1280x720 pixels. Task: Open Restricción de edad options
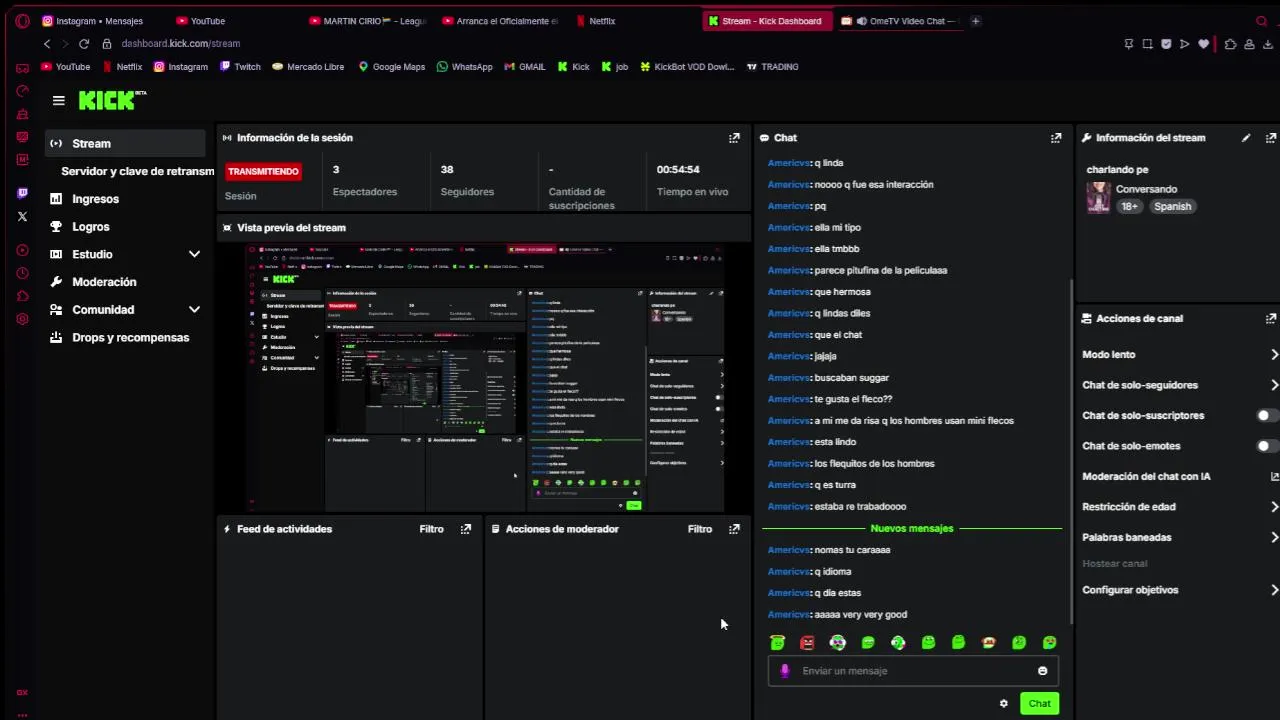tap(1180, 507)
